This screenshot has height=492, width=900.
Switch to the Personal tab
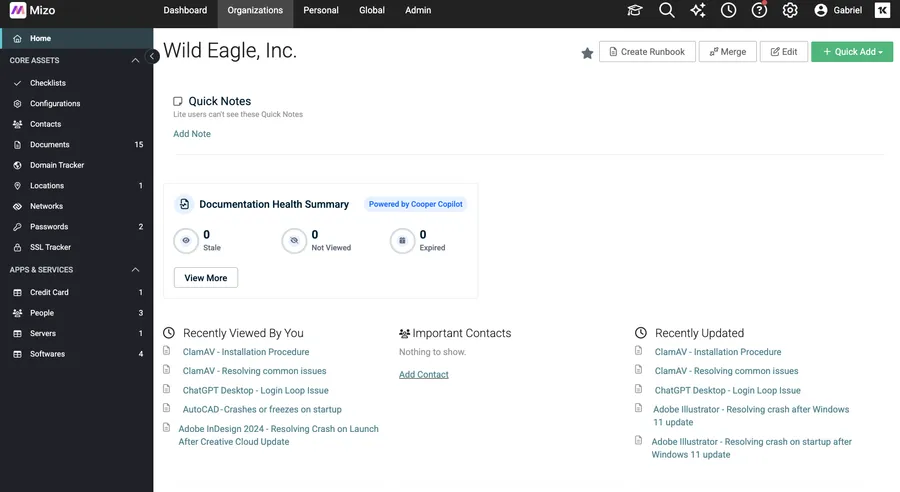[321, 10]
